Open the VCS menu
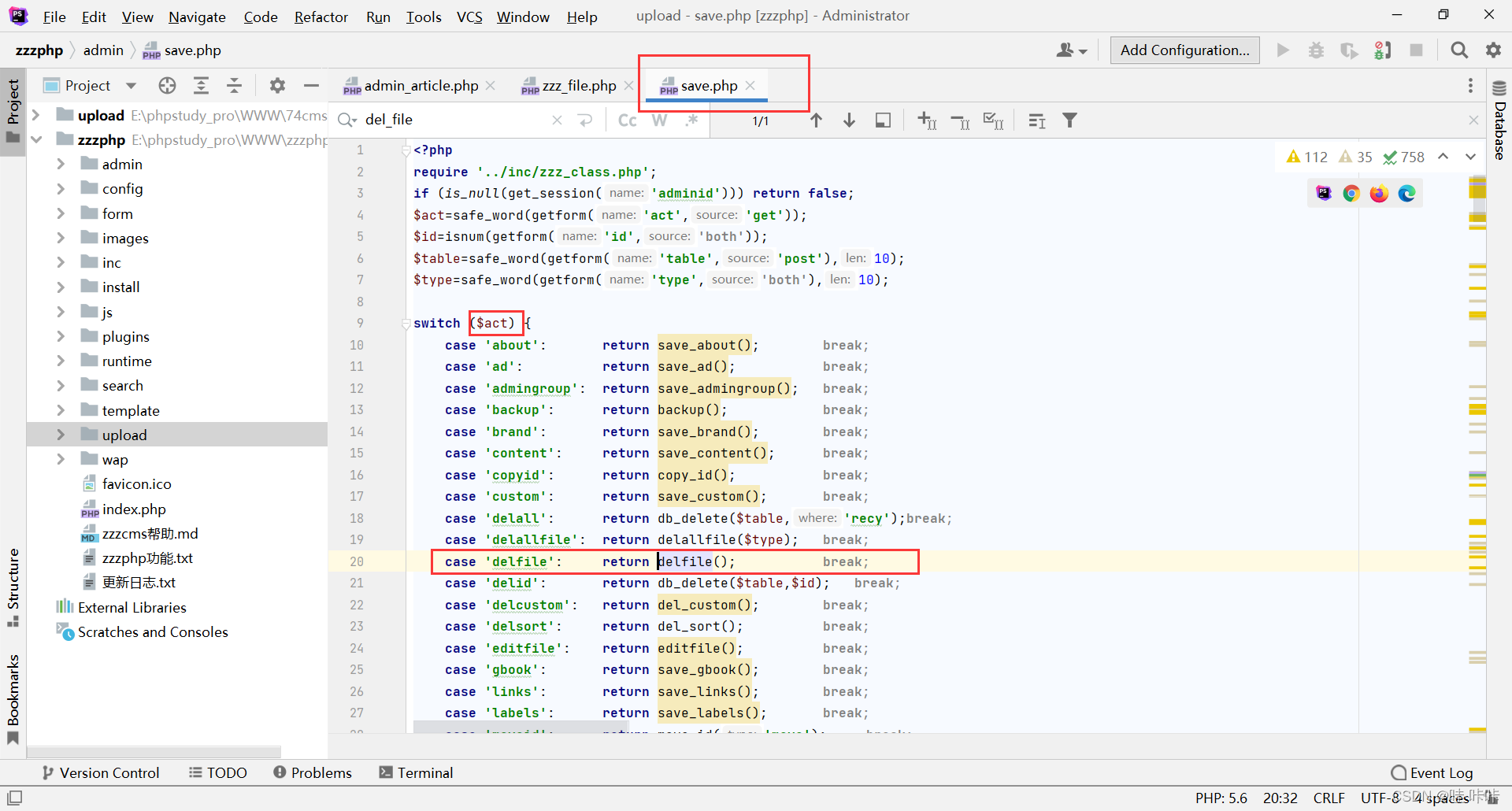 tap(469, 17)
